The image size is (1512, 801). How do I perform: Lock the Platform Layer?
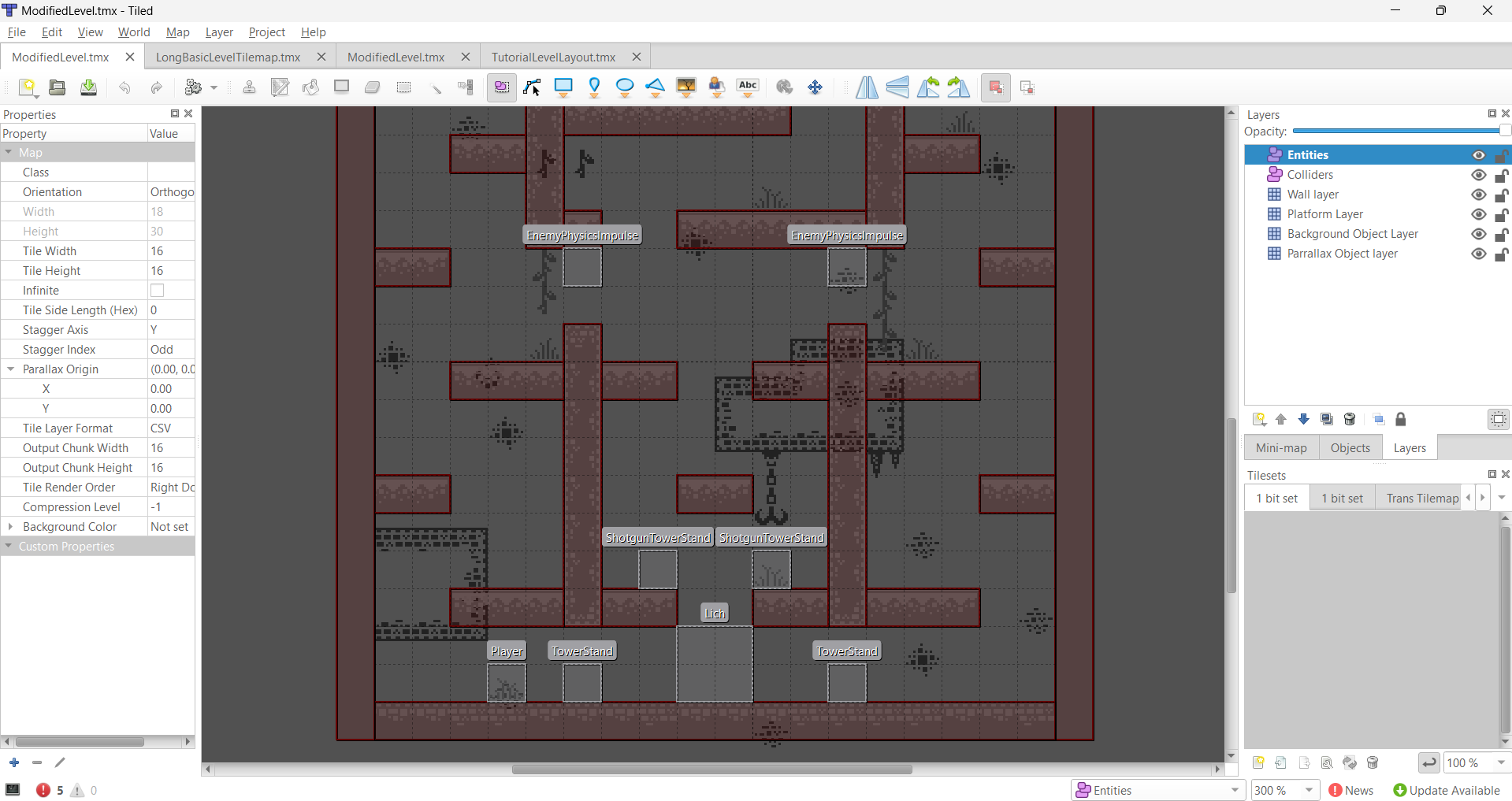[x=1502, y=214]
